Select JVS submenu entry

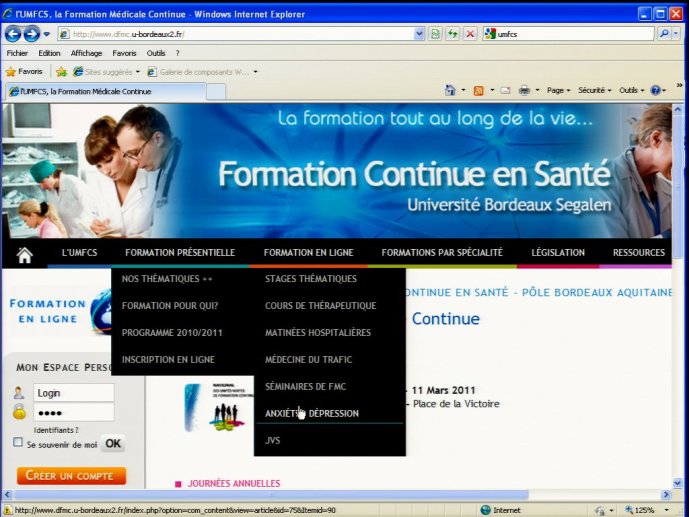tap(272, 440)
